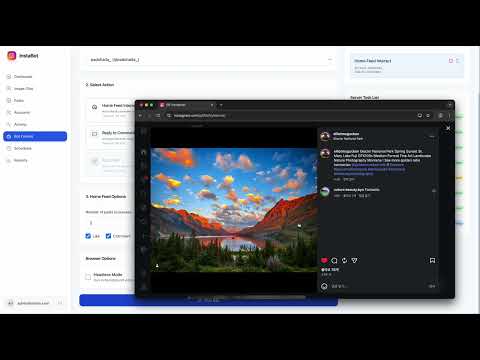Click the browser back arrow
480x360 pixels.
(x=141, y=116)
